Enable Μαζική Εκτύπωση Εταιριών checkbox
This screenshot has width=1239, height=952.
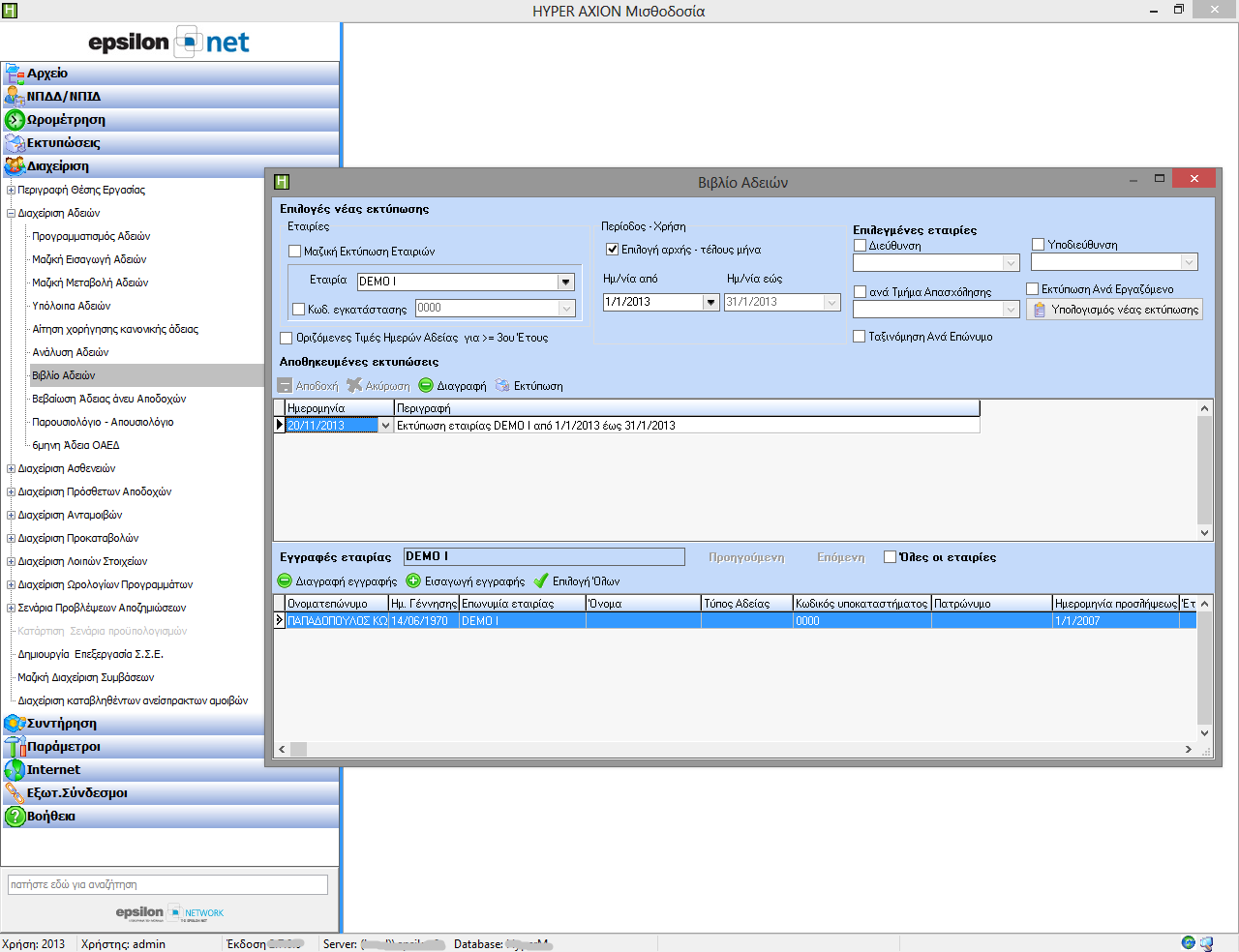click(x=295, y=252)
